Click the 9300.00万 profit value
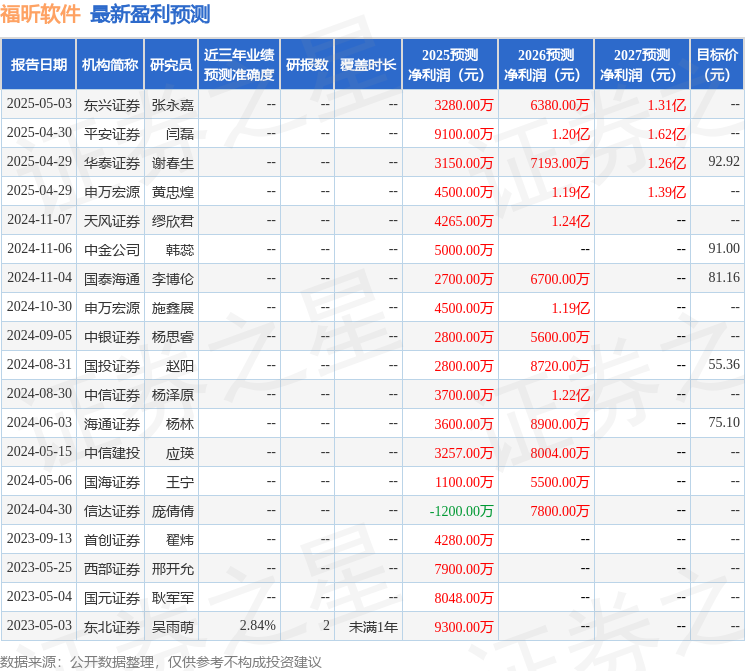The width and height of the screenshot is (745, 671). tap(464, 627)
